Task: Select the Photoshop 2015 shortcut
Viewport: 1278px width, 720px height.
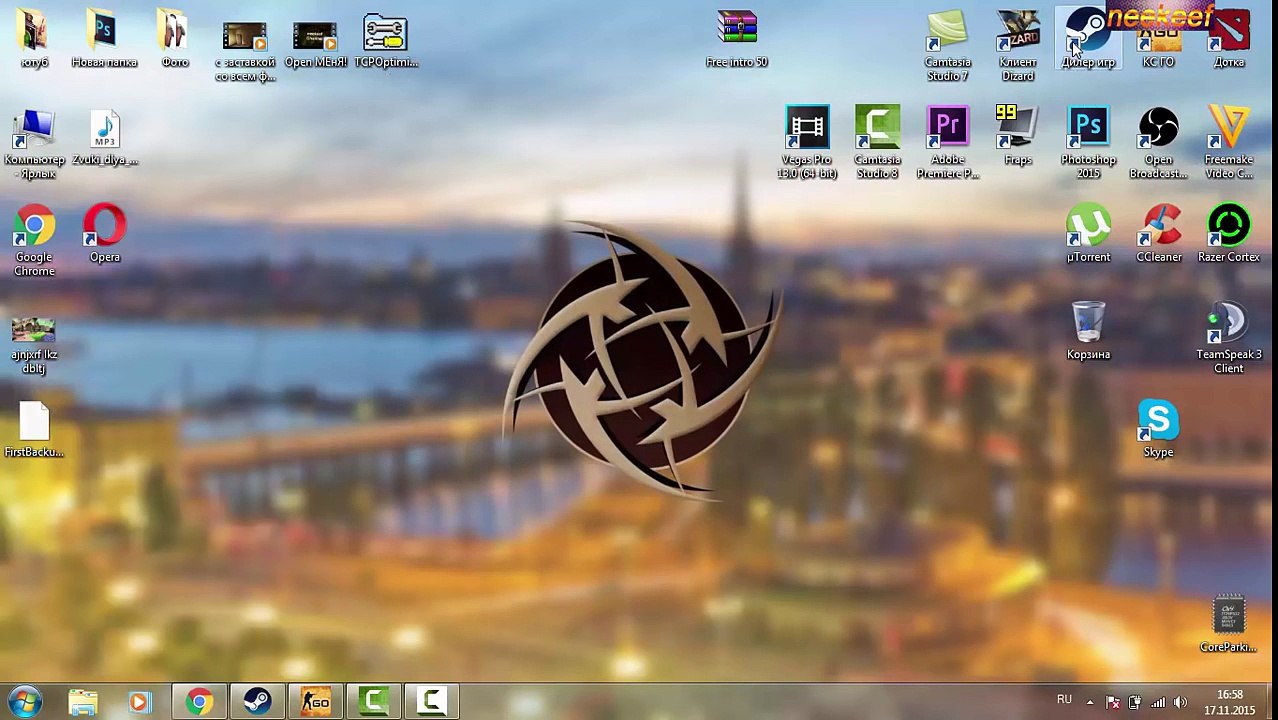Action: point(1088,144)
